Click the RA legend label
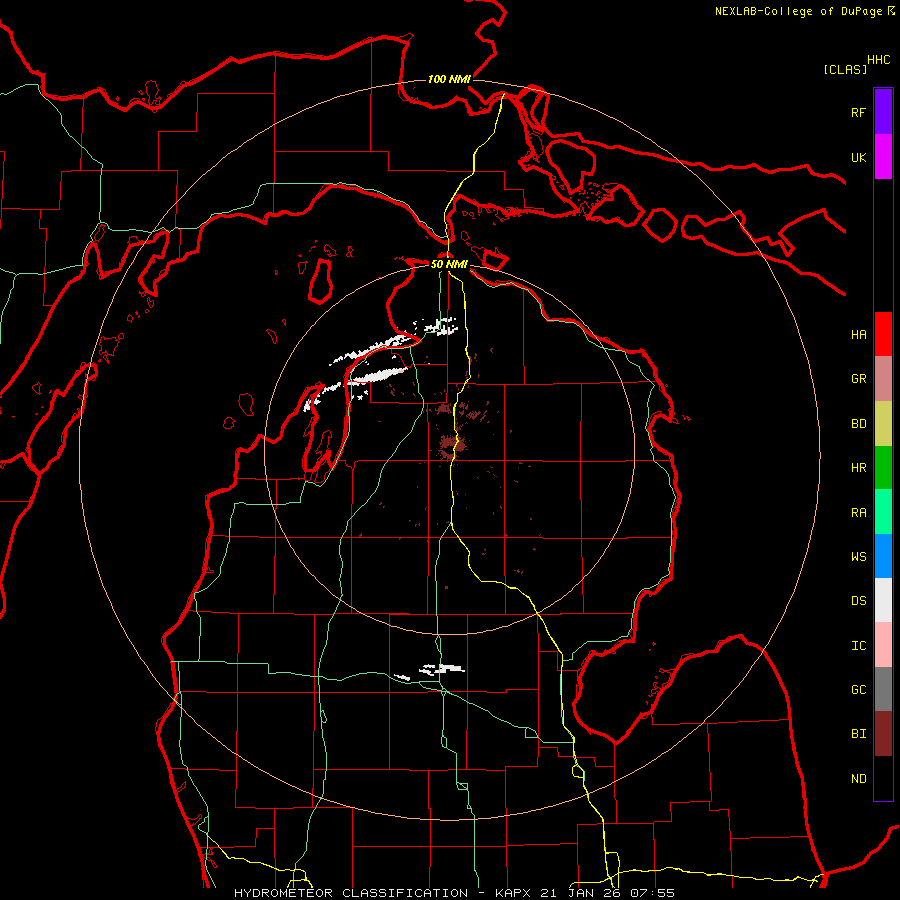 point(858,513)
